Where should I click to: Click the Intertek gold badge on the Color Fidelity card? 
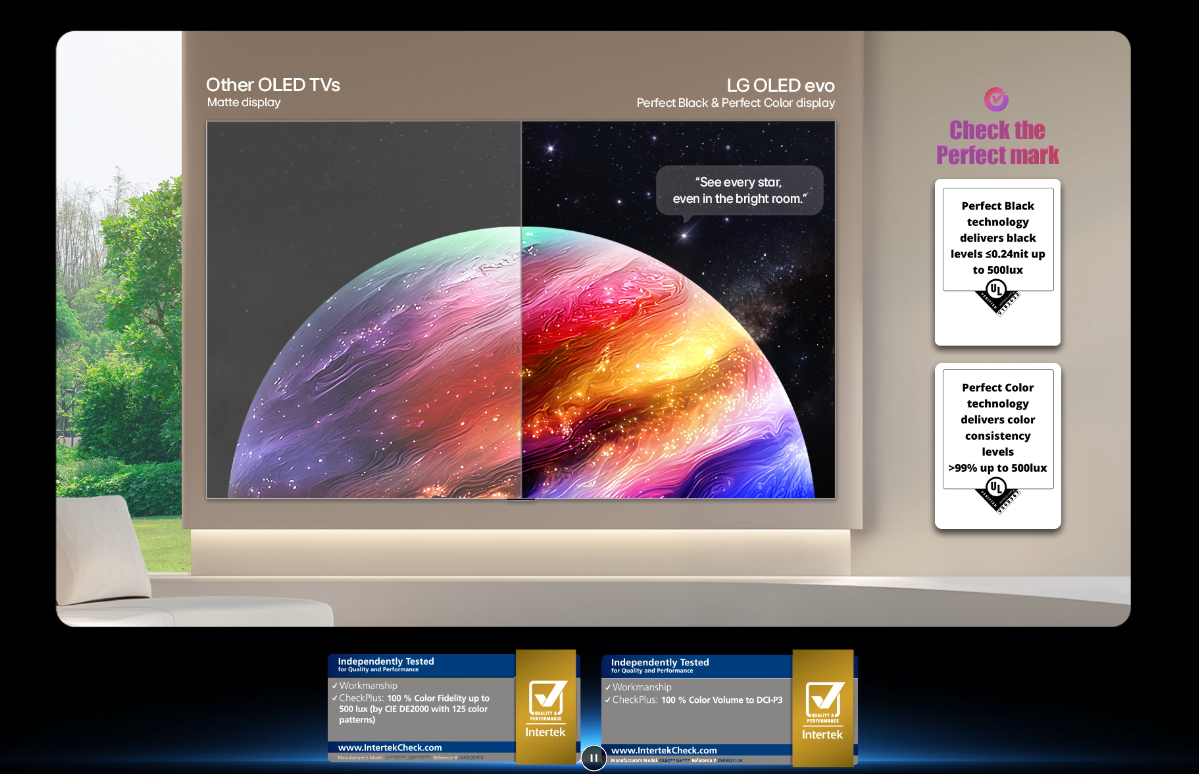point(546,705)
